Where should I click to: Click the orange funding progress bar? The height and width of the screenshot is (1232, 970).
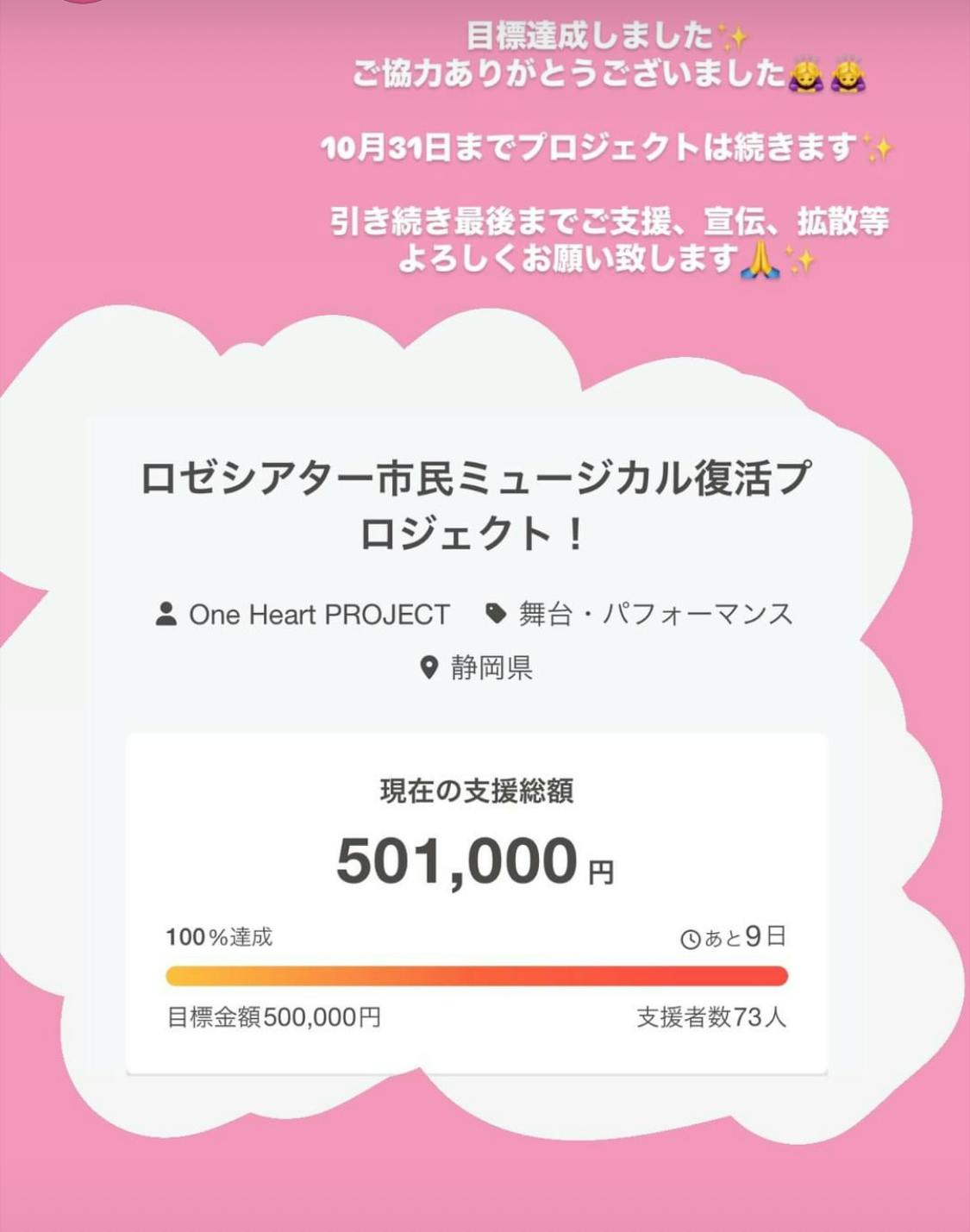coord(476,976)
